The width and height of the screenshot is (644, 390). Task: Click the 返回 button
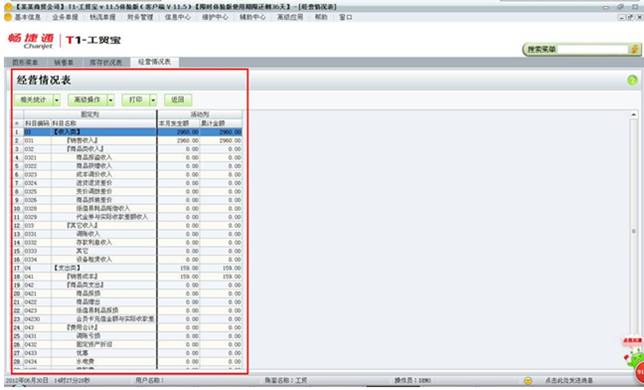click(x=178, y=100)
